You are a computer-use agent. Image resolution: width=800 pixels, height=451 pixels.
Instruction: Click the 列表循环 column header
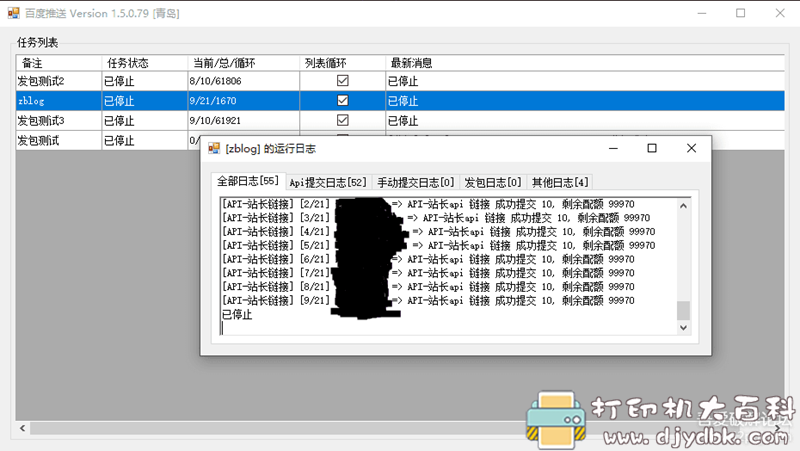tap(342, 63)
